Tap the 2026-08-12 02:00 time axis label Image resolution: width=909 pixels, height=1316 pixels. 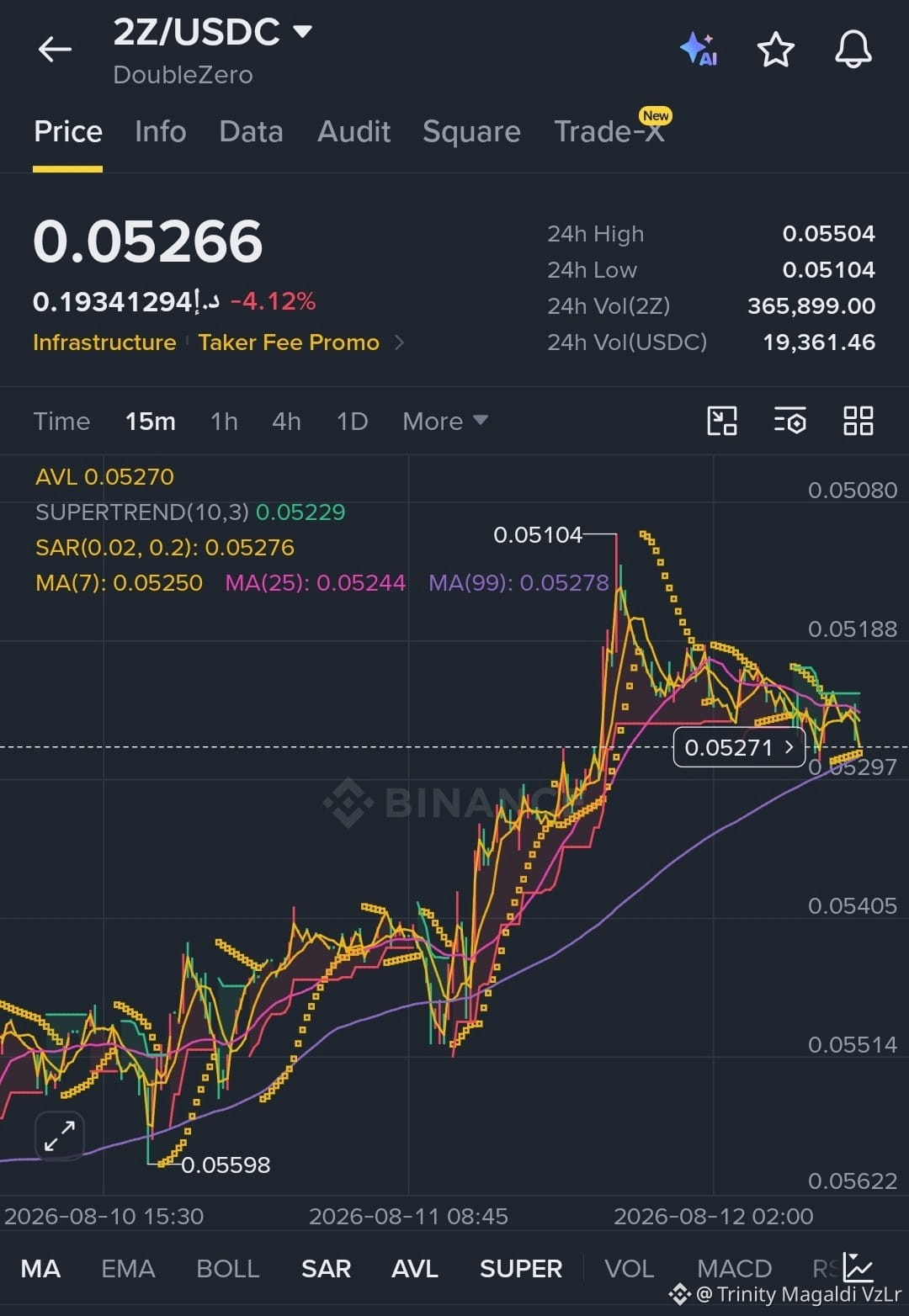pos(714,1216)
